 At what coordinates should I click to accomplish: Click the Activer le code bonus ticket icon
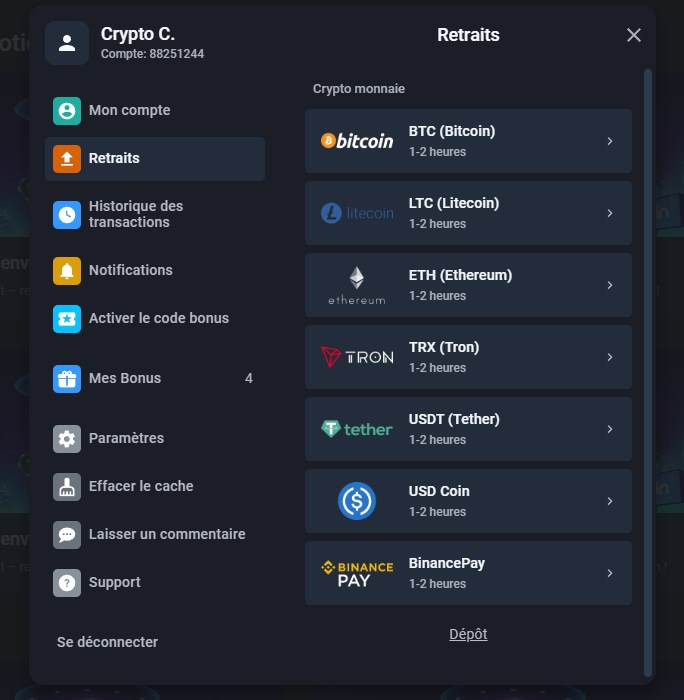(67, 319)
